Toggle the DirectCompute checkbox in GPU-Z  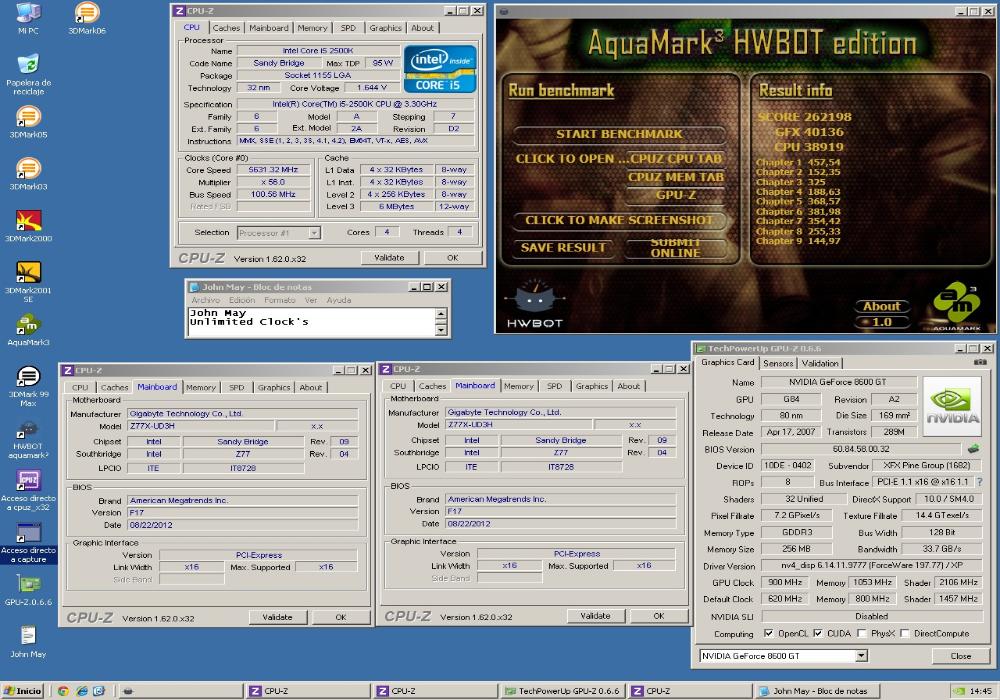point(905,633)
